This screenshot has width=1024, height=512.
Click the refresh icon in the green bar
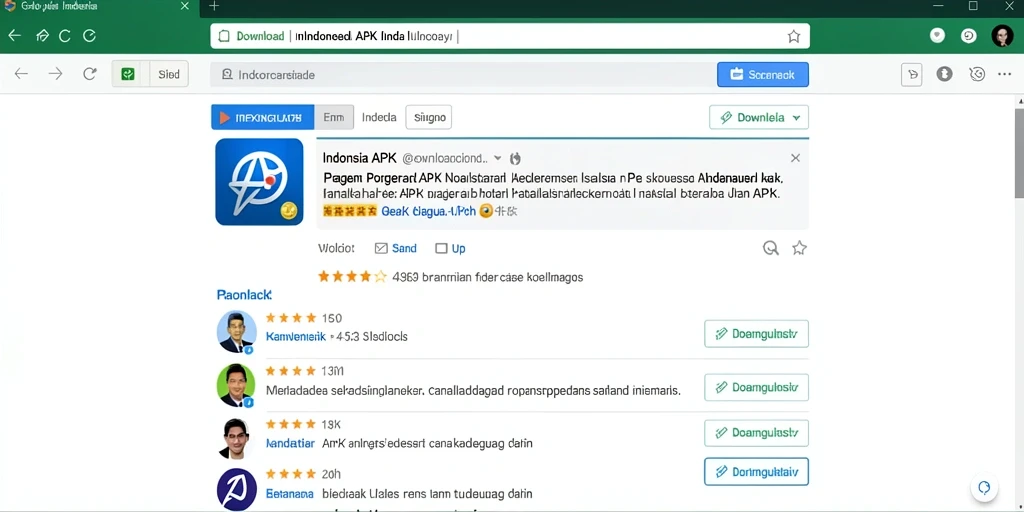pos(65,36)
